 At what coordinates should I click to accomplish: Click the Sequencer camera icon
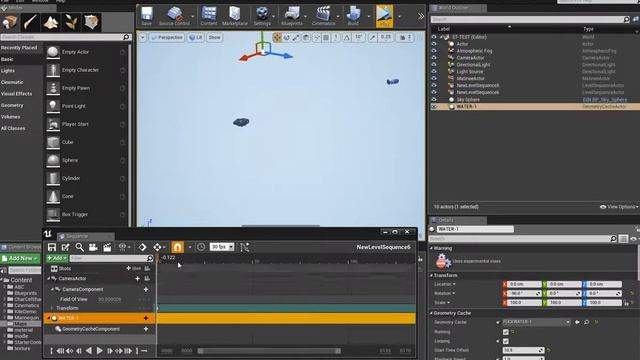[93, 247]
